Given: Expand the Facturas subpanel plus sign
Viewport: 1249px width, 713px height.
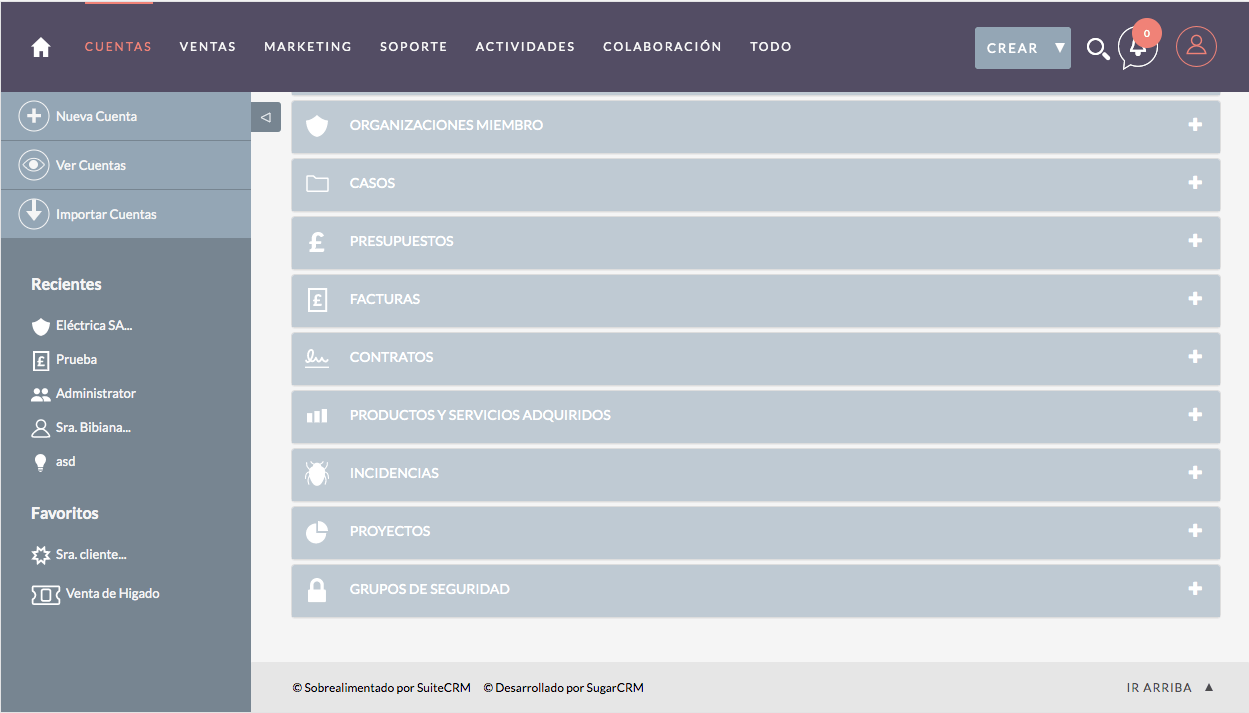Looking at the screenshot, I should tap(1195, 299).
